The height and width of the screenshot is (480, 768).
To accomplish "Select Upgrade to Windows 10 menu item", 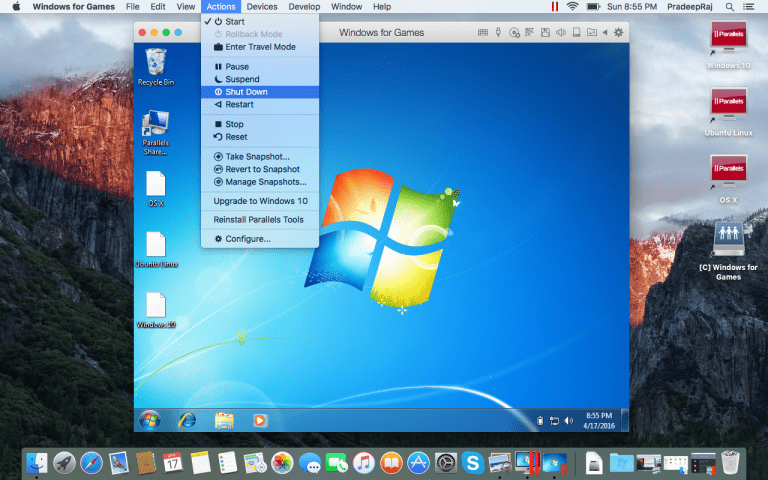I will click(260, 201).
